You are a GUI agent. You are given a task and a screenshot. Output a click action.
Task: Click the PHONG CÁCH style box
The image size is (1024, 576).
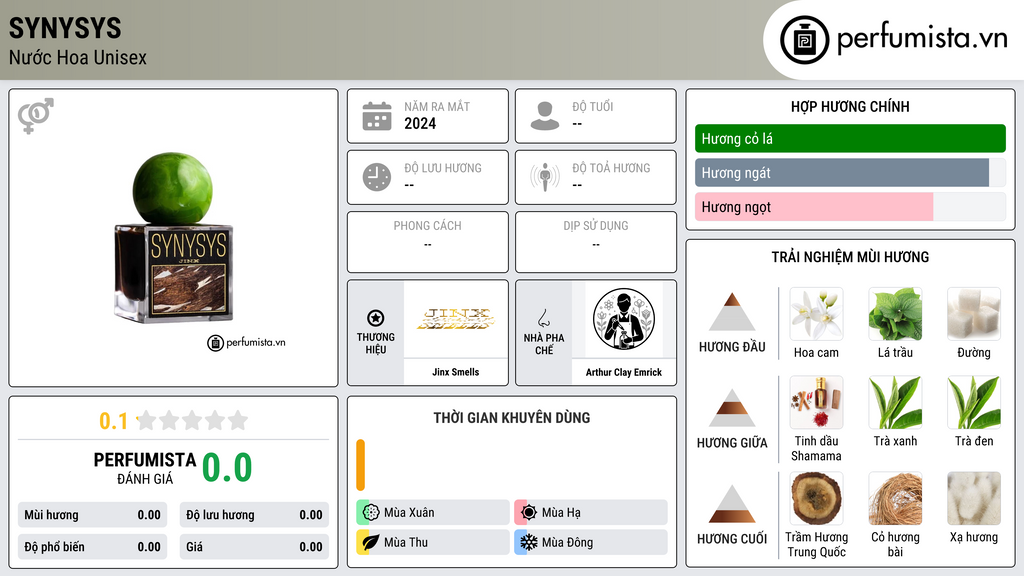tap(428, 242)
